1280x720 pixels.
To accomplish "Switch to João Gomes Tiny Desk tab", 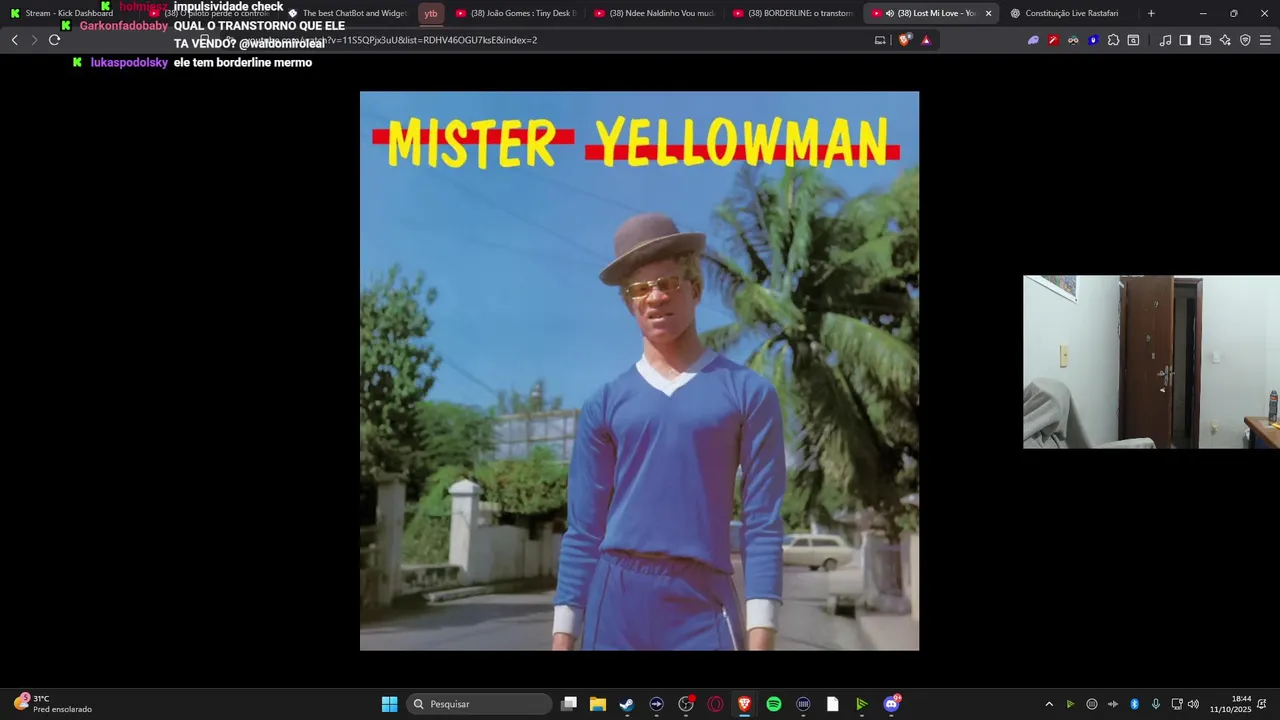I will [514, 13].
